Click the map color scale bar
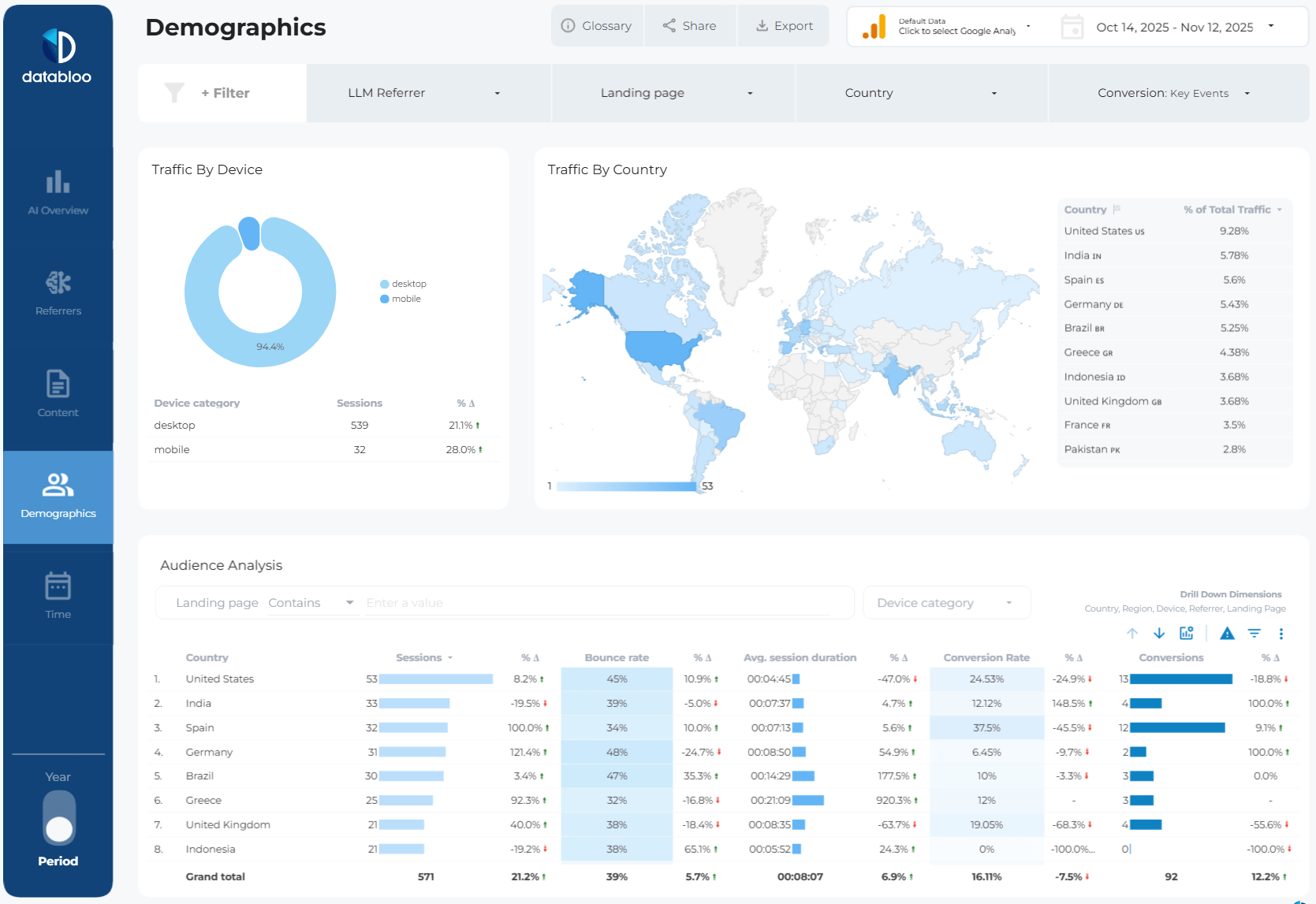The height and width of the screenshot is (904, 1316). (627, 486)
